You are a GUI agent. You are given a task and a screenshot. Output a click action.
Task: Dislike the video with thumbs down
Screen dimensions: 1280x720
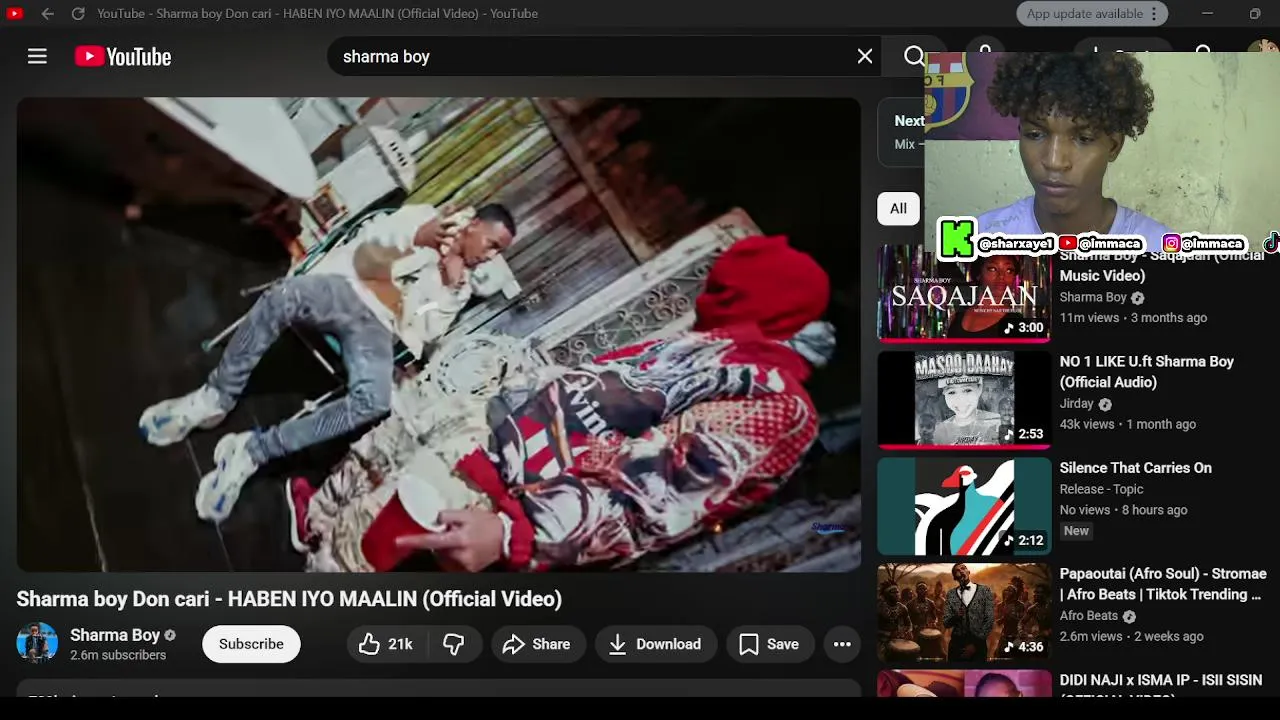click(x=454, y=644)
